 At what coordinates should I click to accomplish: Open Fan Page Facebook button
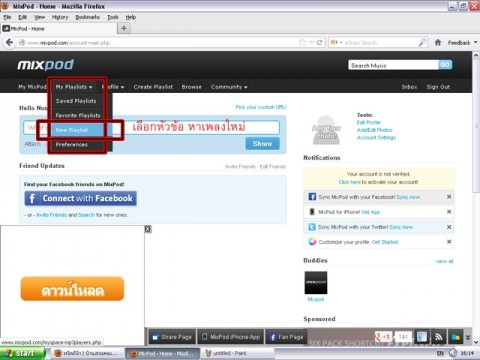pyautogui.click(x=286, y=337)
